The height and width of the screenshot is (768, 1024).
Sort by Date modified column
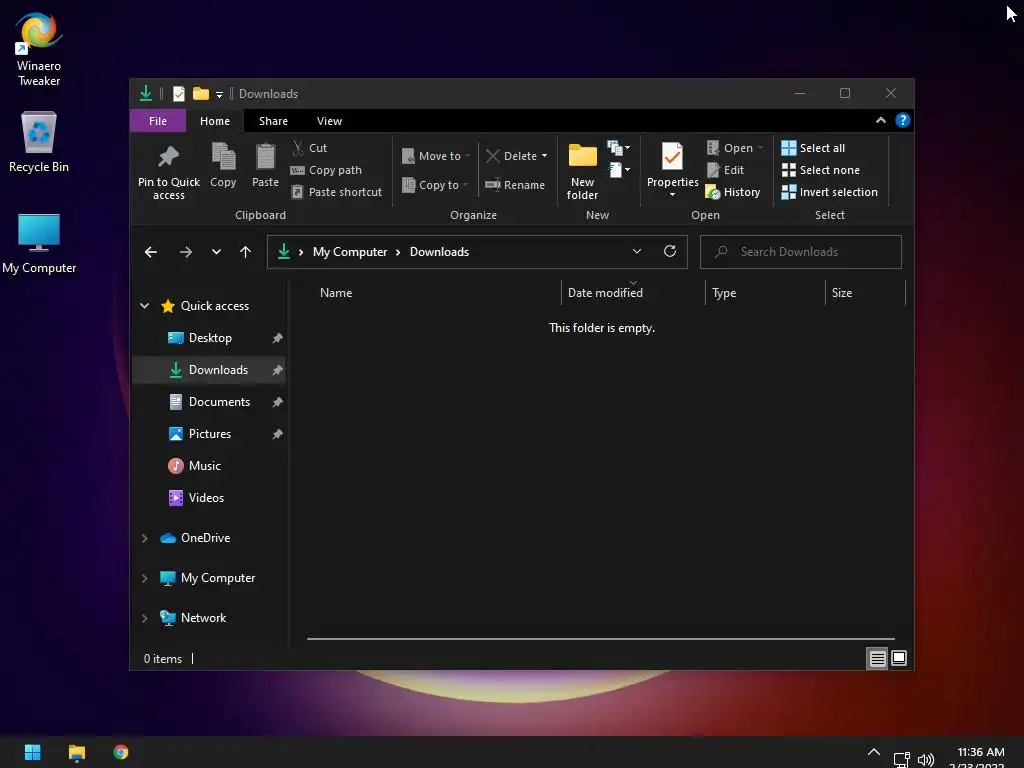(x=605, y=293)
